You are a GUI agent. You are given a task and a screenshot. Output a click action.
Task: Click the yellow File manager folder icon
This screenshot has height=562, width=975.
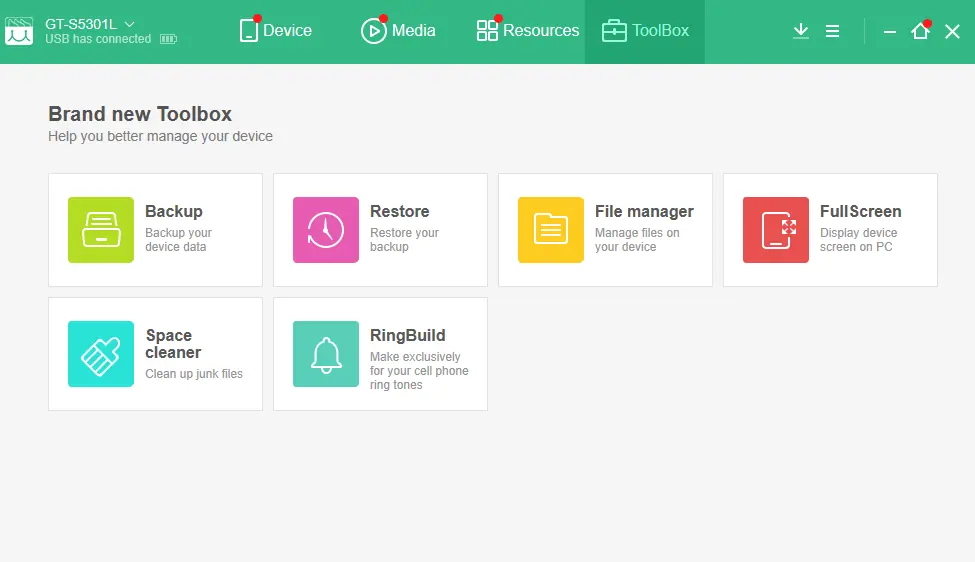click(x=551, y=230)
